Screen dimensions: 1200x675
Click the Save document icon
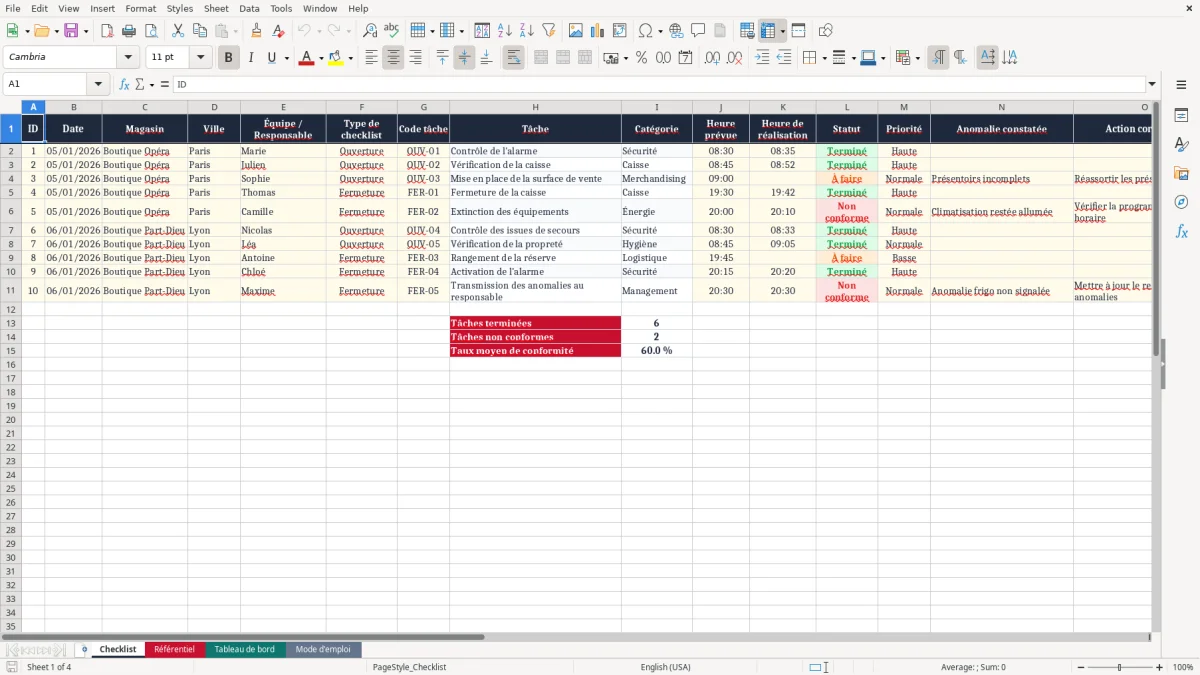pyautogui.click(x=71, y=31)
